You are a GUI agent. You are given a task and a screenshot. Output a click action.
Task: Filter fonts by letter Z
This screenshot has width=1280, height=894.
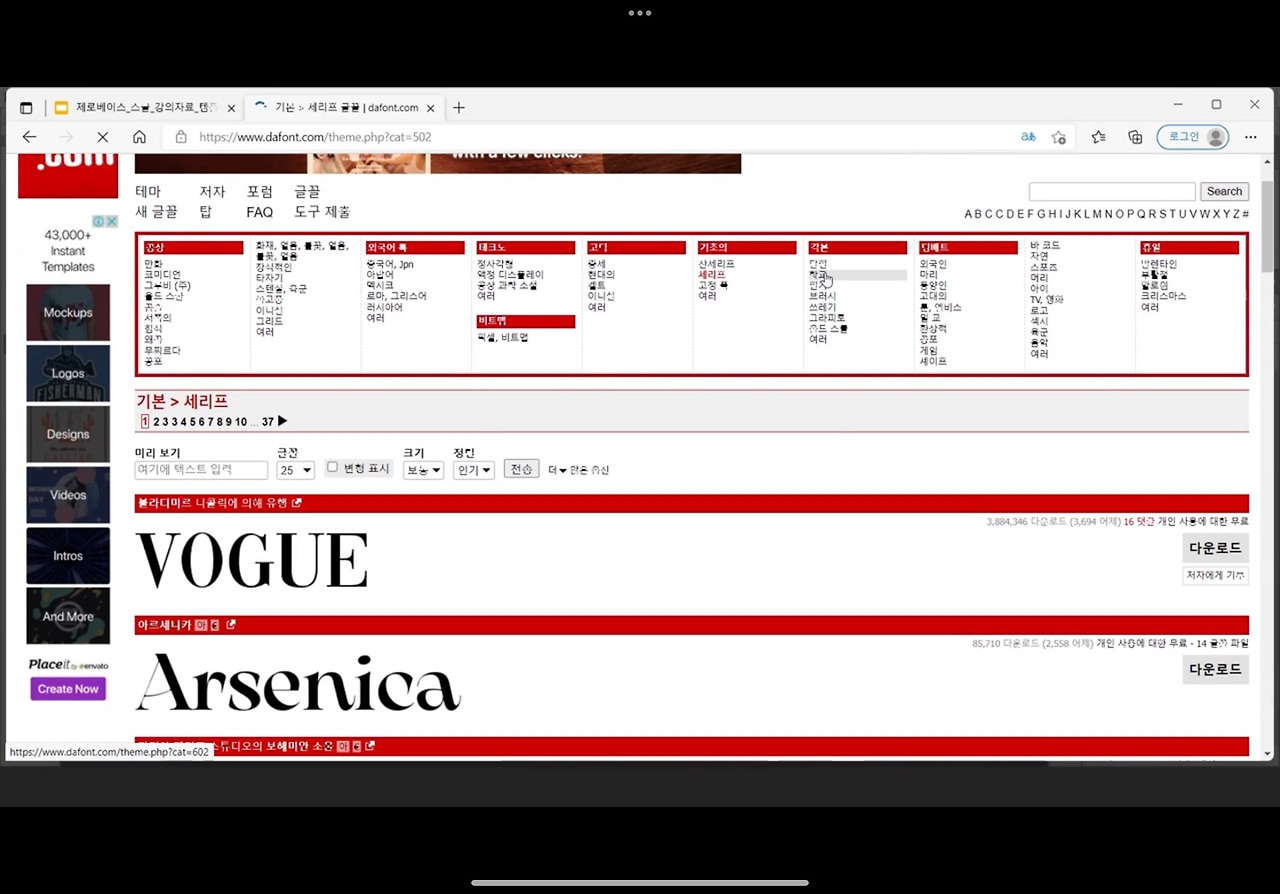pos(1236,214)
